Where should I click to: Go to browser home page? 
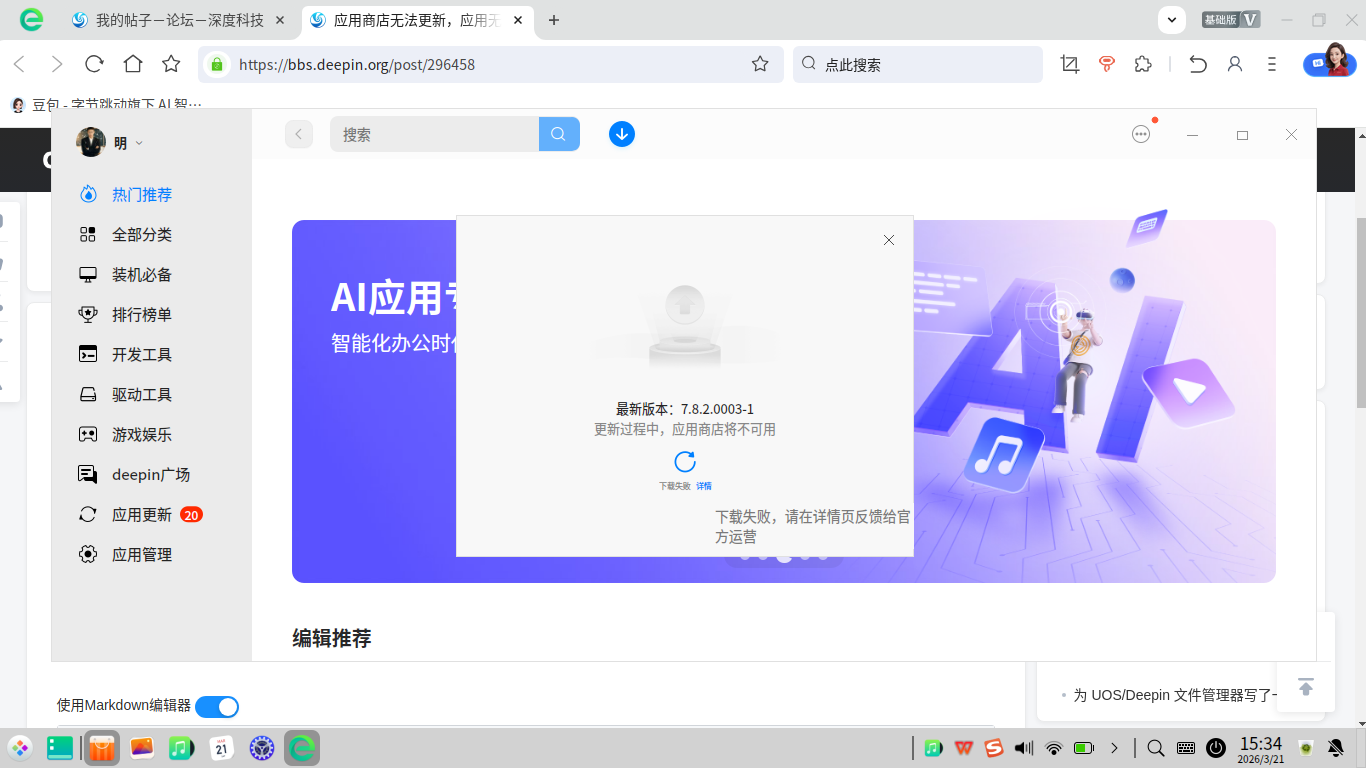point(133,64)
